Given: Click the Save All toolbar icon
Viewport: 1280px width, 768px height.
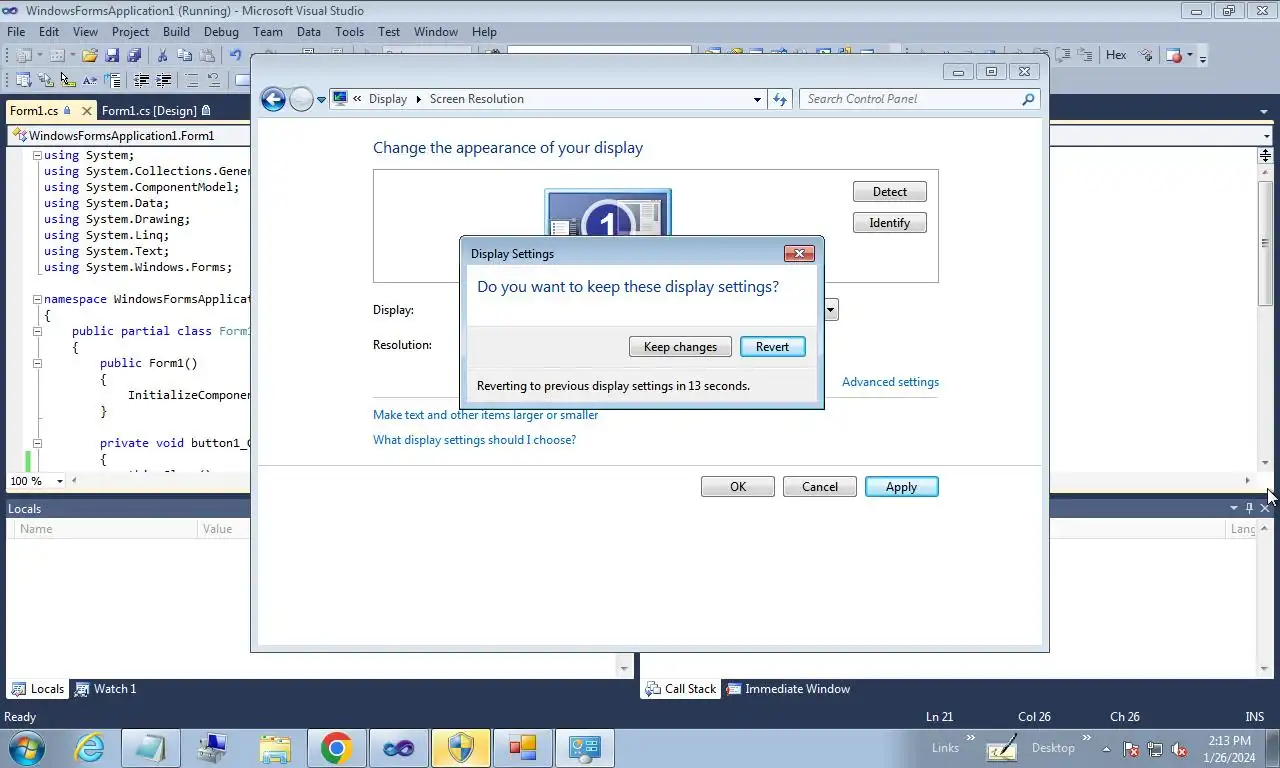Looking at the screenshot, I should pyautogui.click(x=133, y=55).
